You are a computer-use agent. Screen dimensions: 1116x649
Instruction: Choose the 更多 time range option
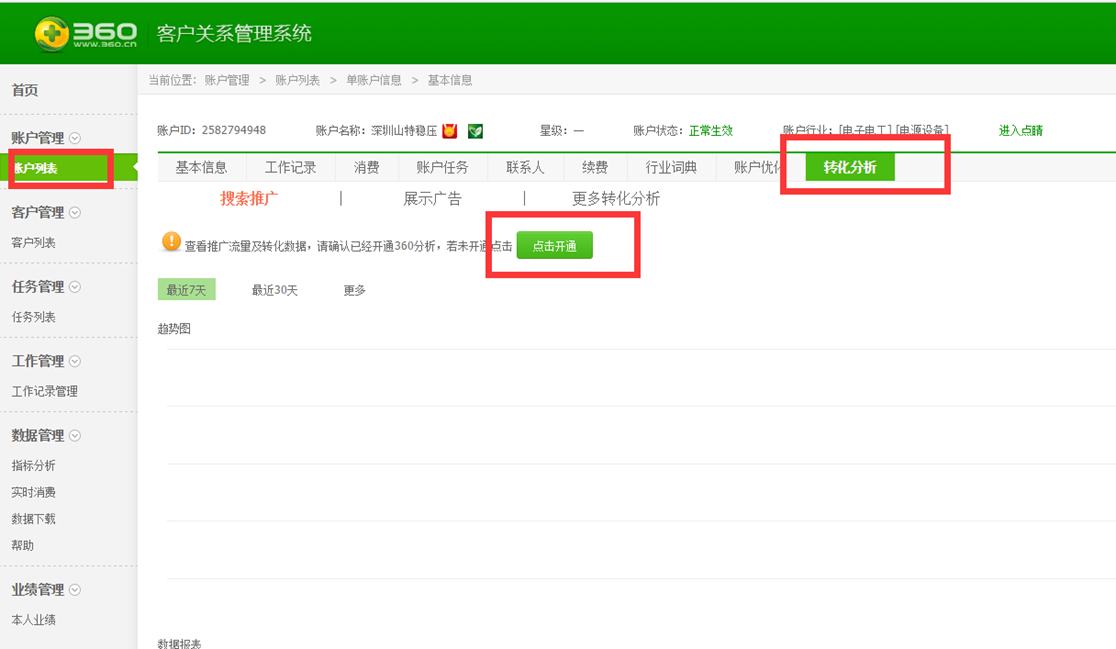(x=354, y=290)
